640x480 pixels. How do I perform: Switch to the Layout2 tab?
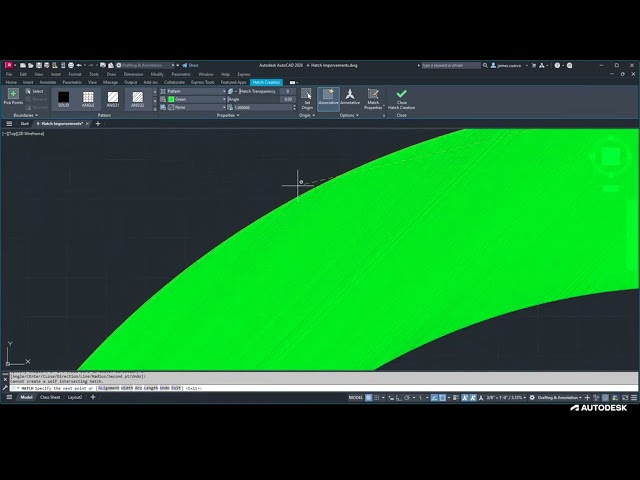coord(75,397)
